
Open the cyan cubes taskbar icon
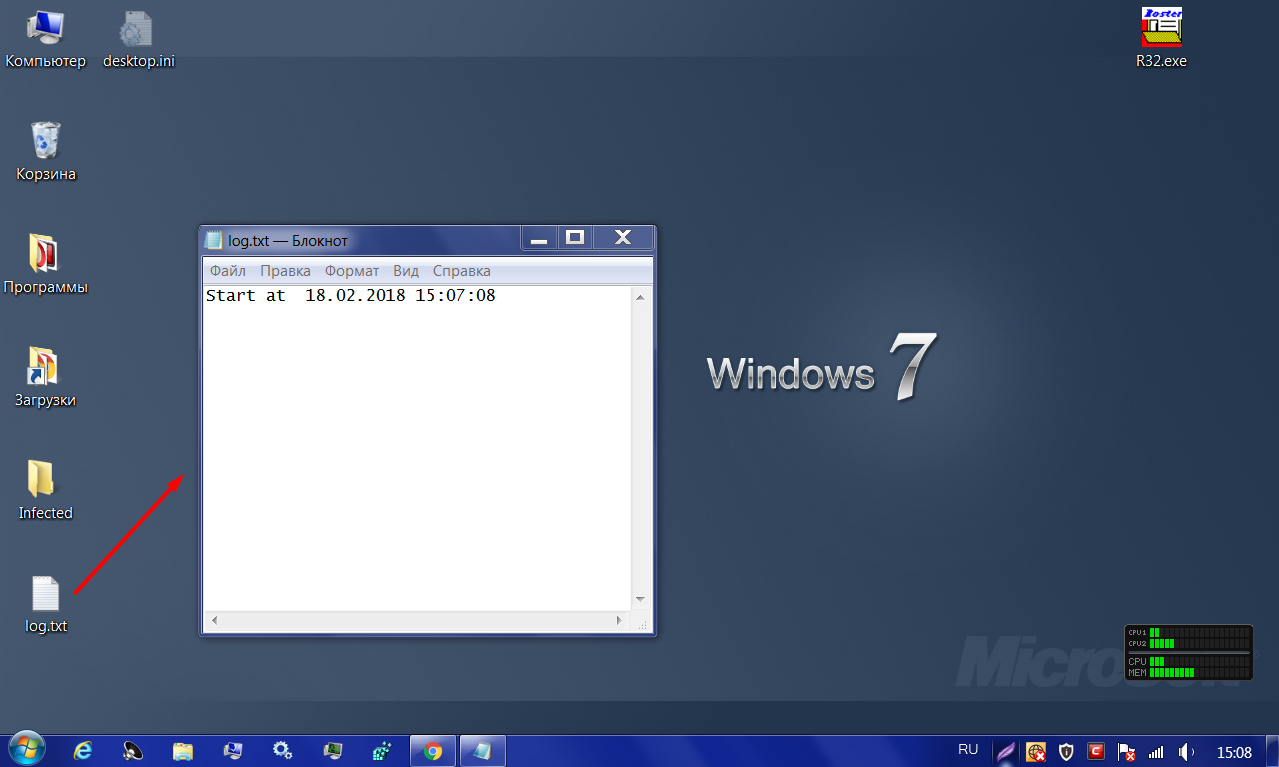[x=382, y=751]
